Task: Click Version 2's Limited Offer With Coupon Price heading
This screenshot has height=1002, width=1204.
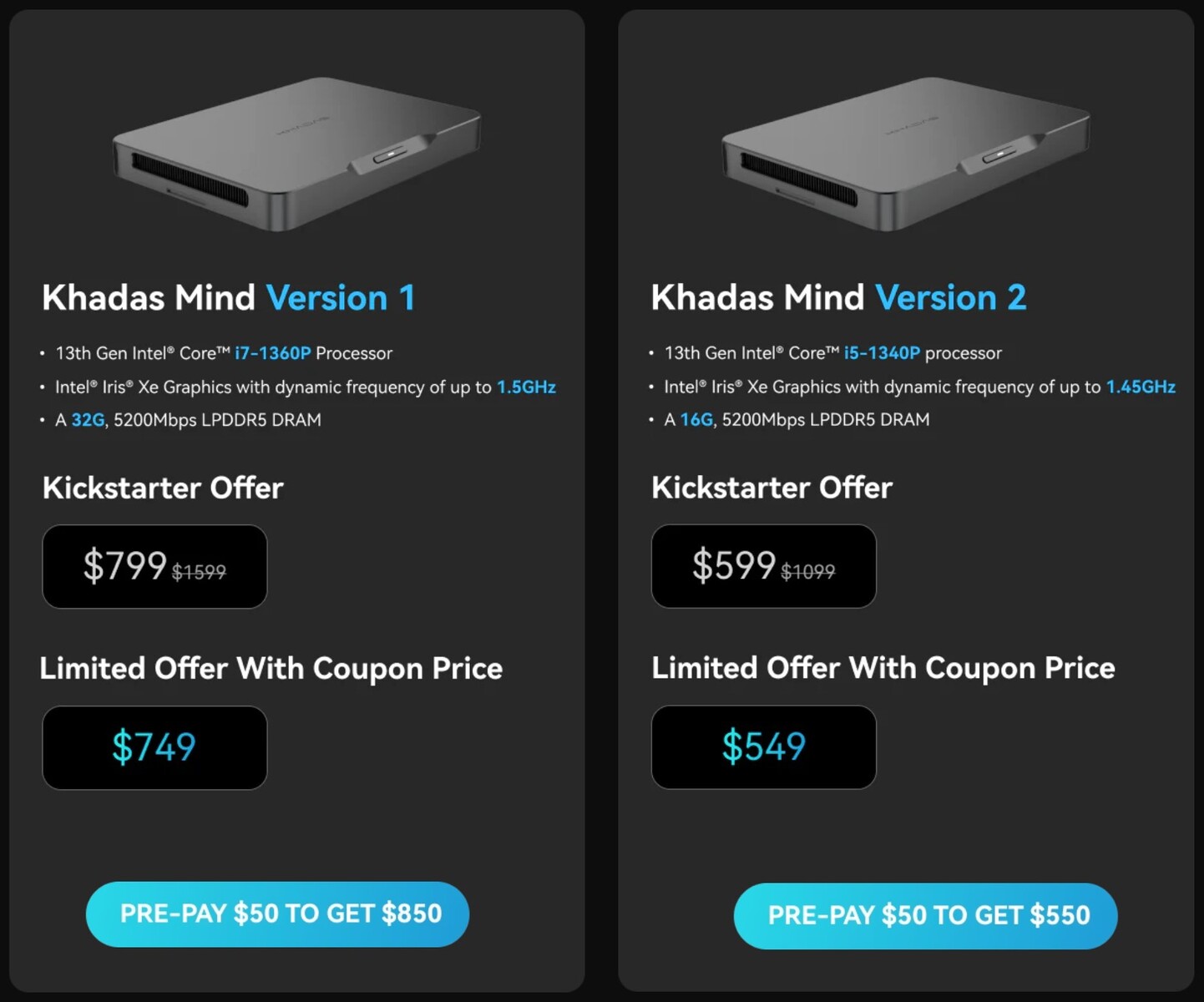Action: (x=883, y=668)
